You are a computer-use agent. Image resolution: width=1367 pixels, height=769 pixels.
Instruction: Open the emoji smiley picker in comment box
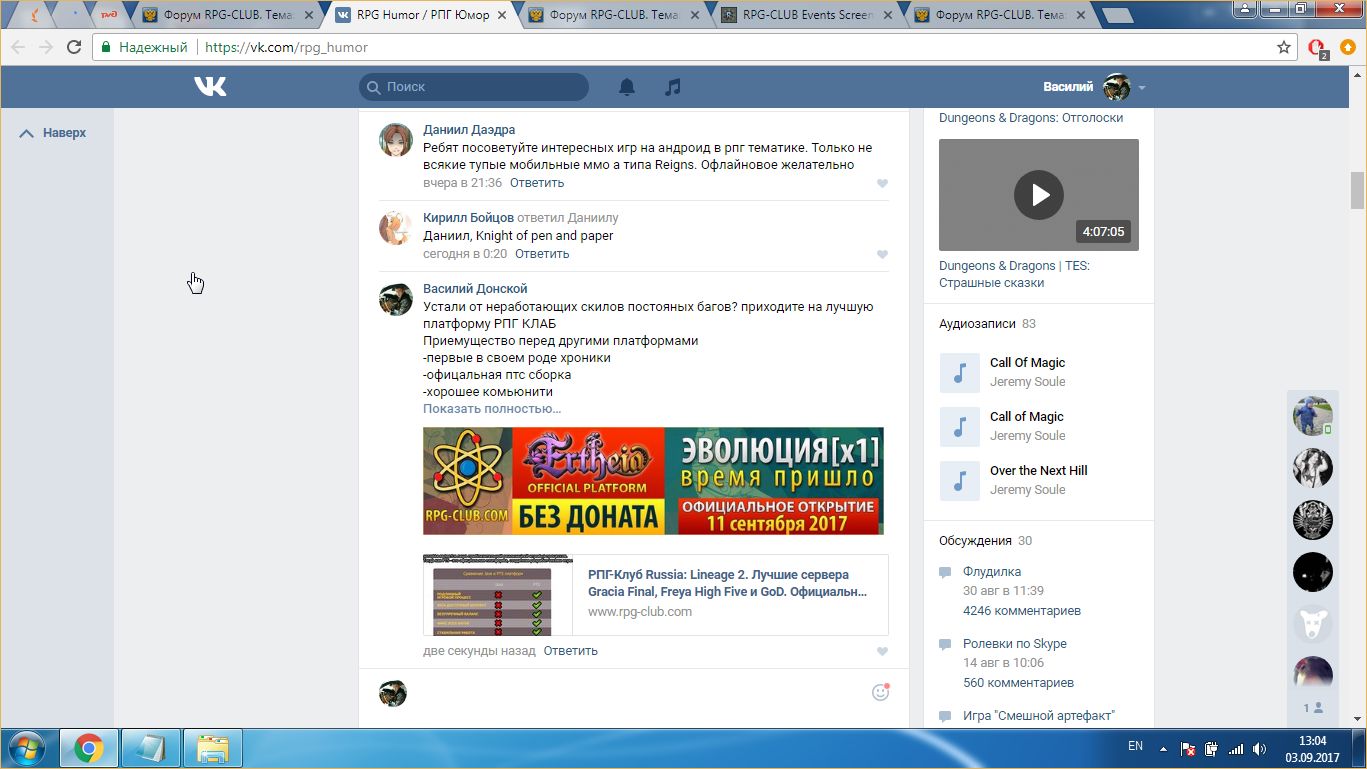click(880, 692)
